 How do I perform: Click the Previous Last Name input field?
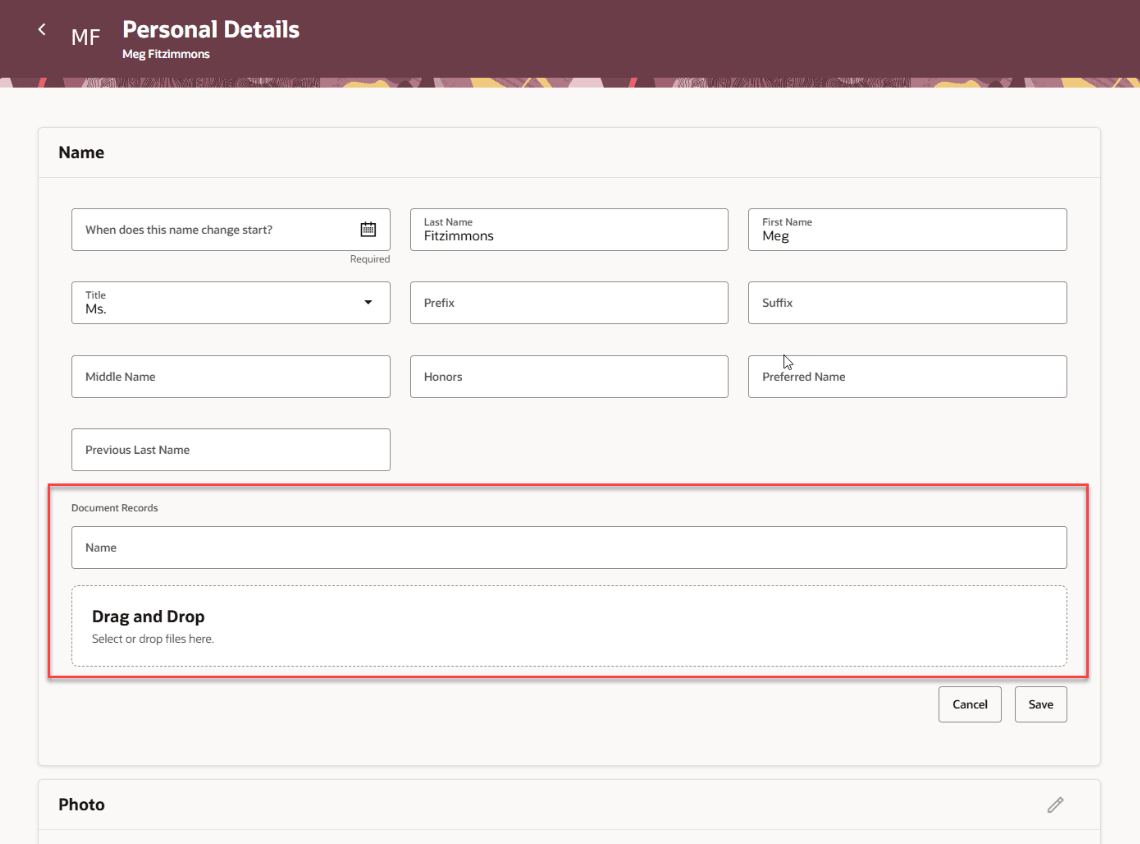point(230,449)
